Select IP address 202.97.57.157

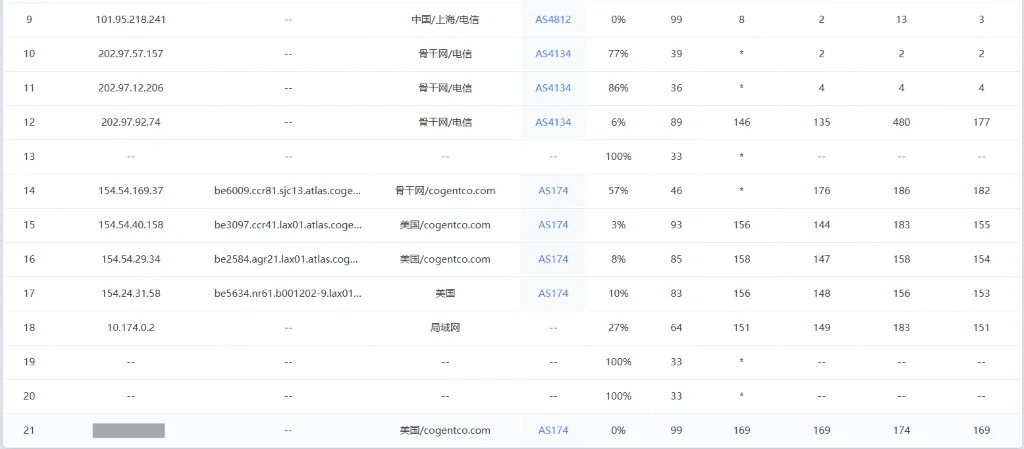click(131, 54)
